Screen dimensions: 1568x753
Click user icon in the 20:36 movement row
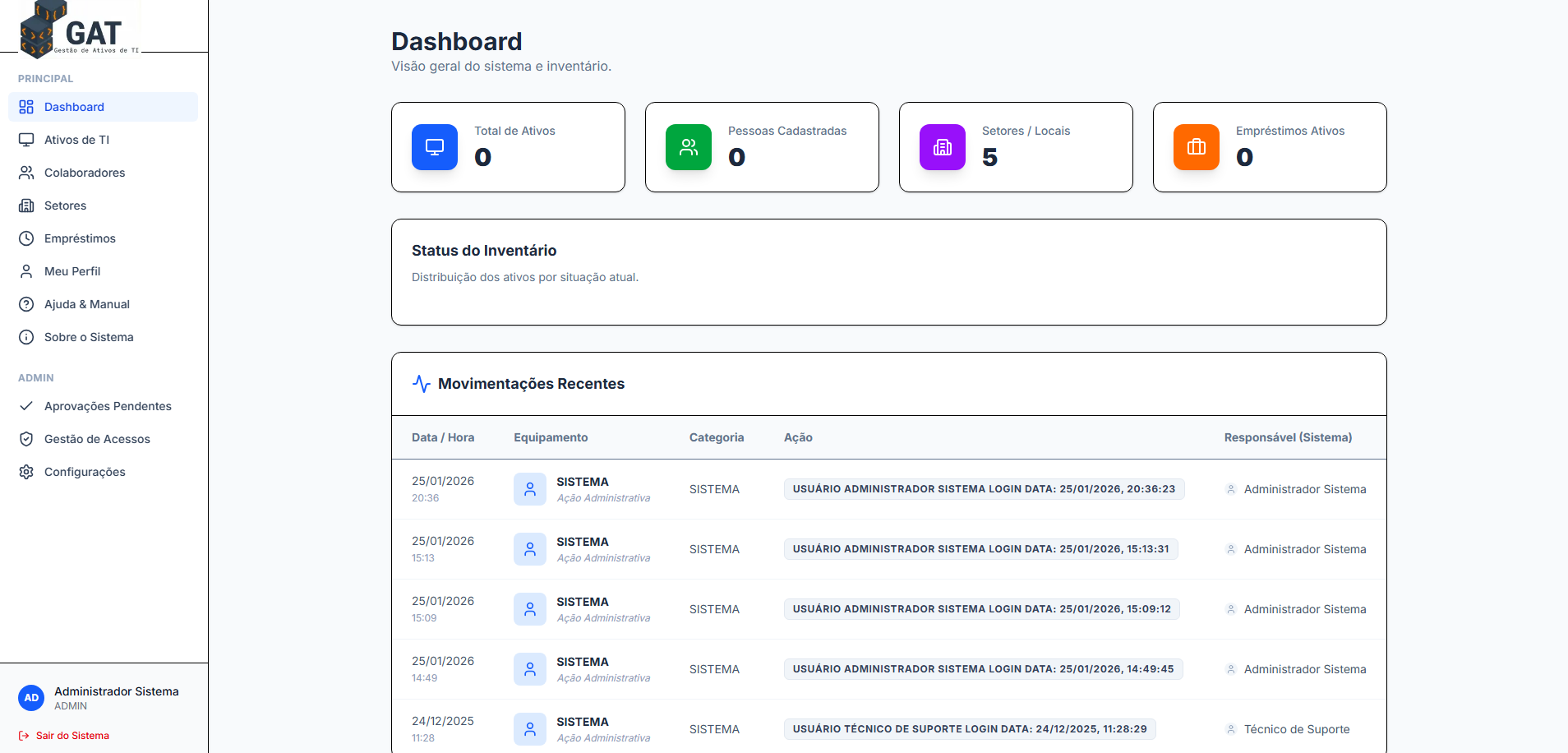pos(530,489)
